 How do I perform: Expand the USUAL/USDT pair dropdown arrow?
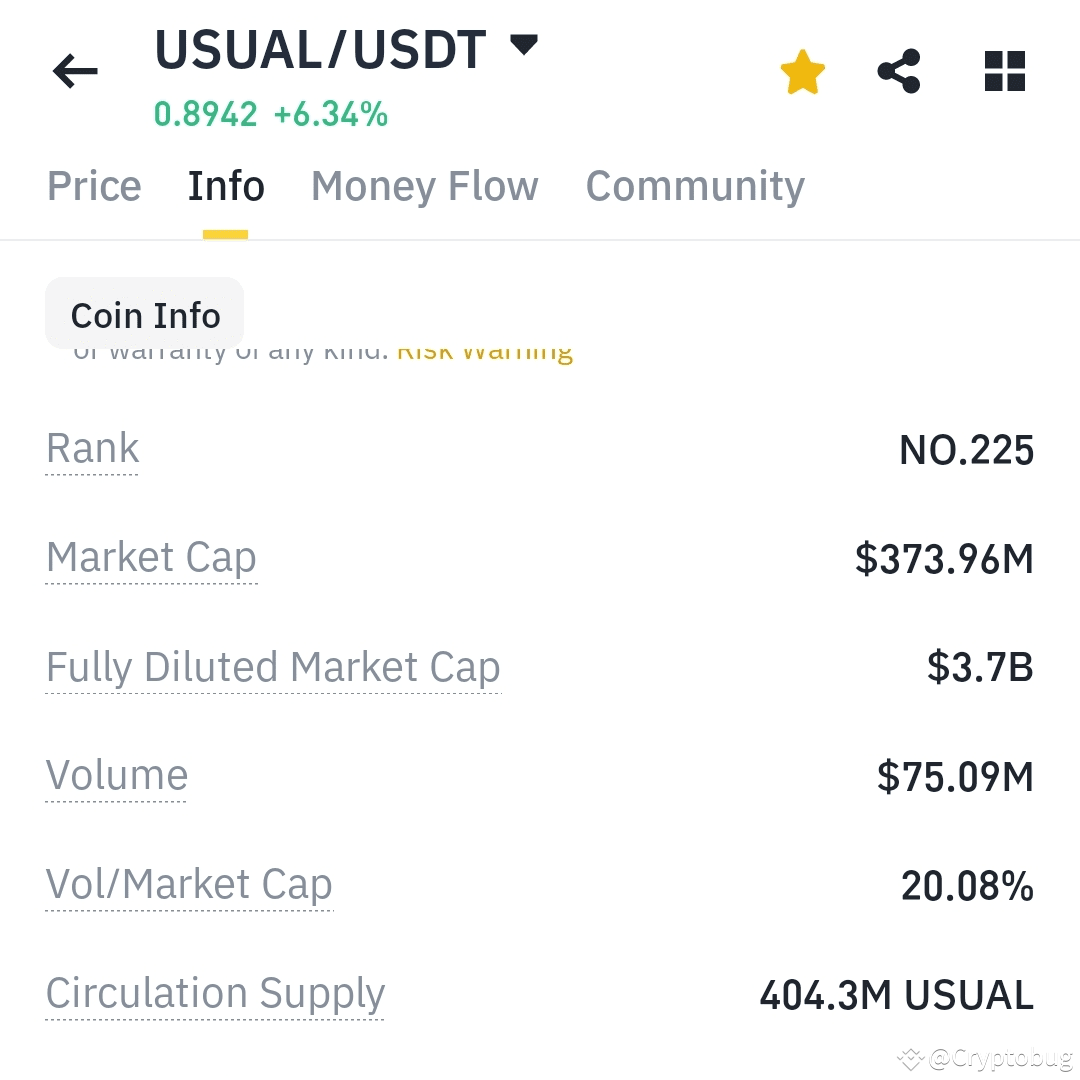click(x=523, y=45)
